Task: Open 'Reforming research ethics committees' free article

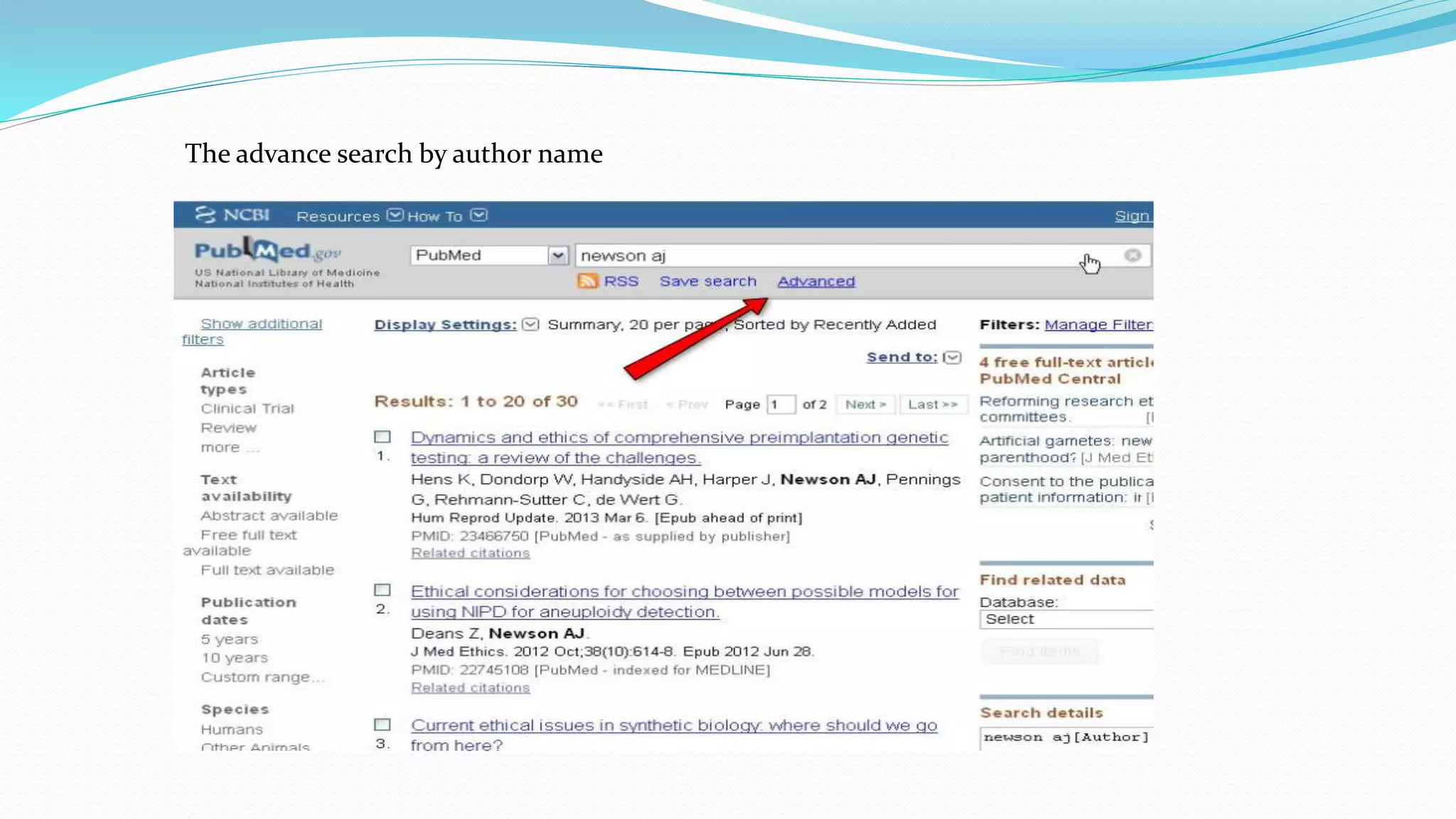Action: point(1066,409)
